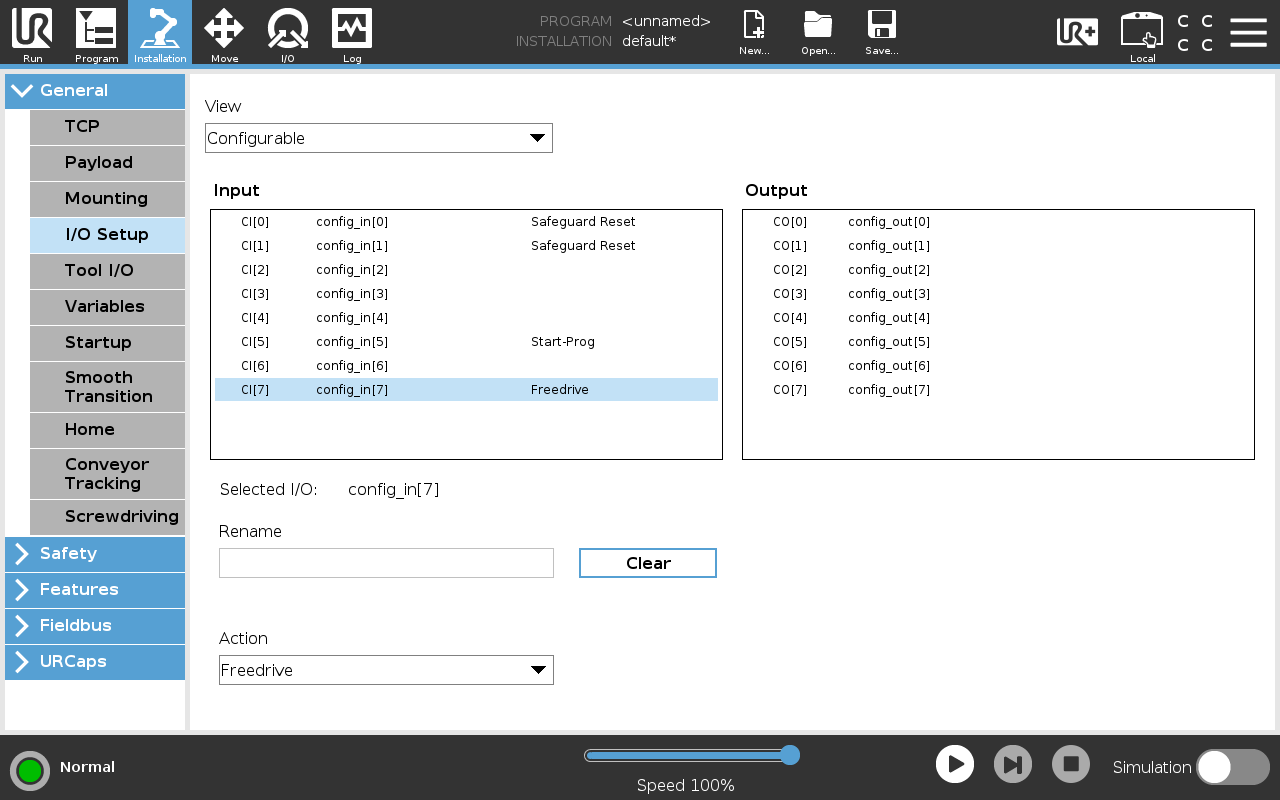Image resolution: width=1280 pixels, height=800 pixels.
Task: Click the Clear button
Action: tap(648, 563)
